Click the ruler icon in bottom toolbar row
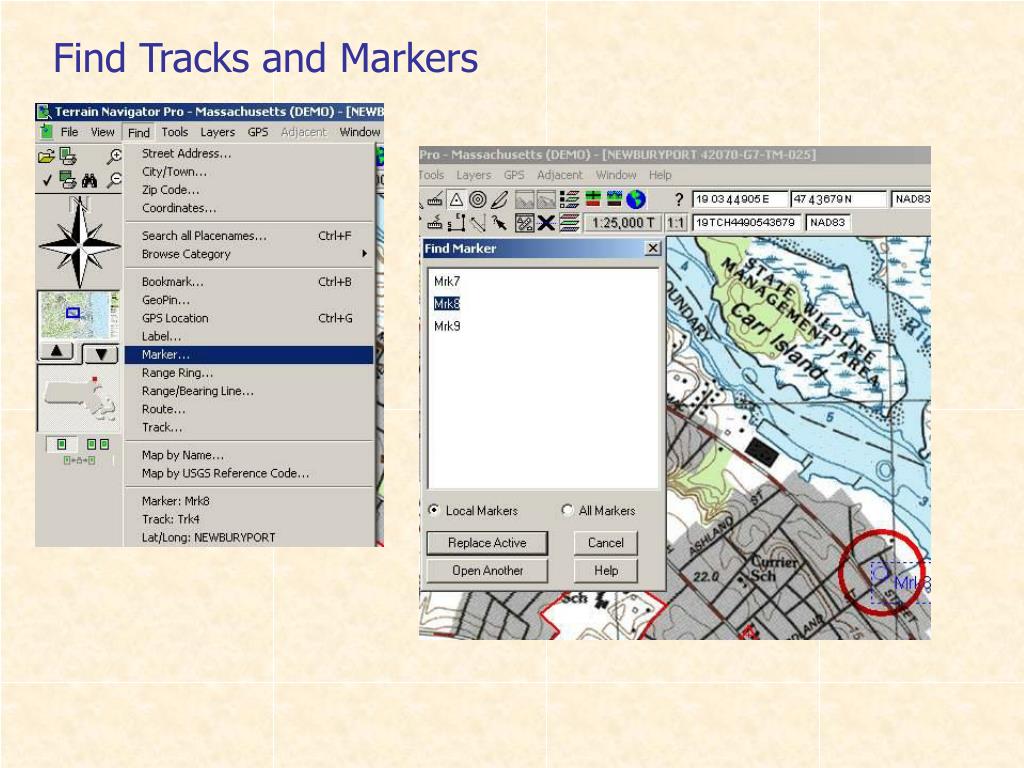 coord(435,223)
